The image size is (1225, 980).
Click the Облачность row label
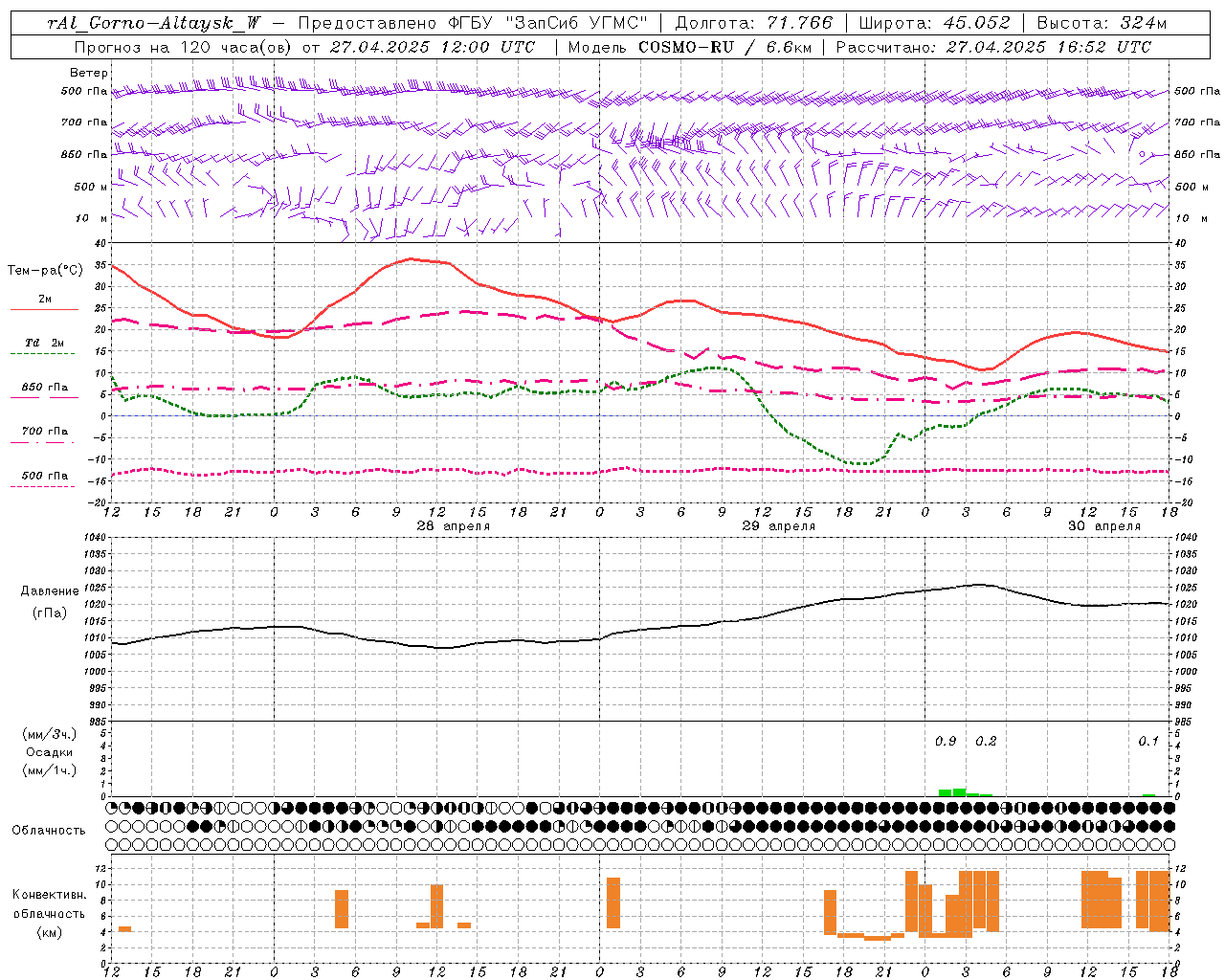pyautogui.click(x=49, y=830)
